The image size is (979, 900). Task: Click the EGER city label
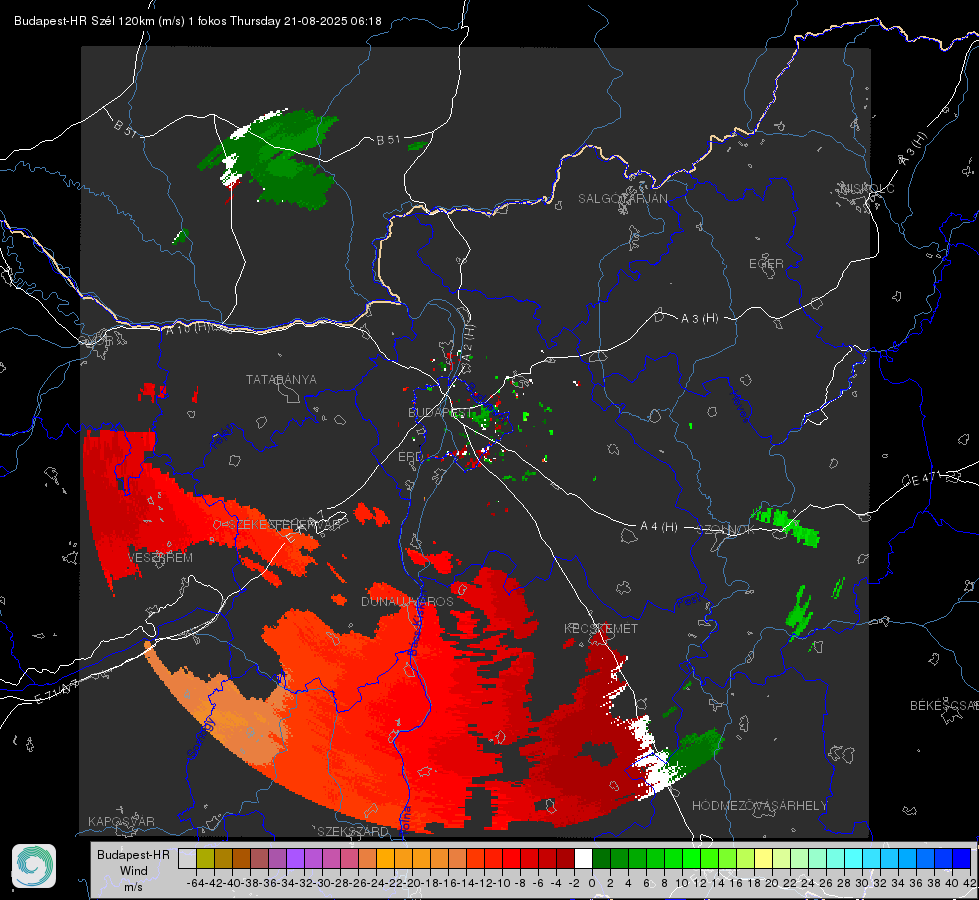tap(766, 264)
